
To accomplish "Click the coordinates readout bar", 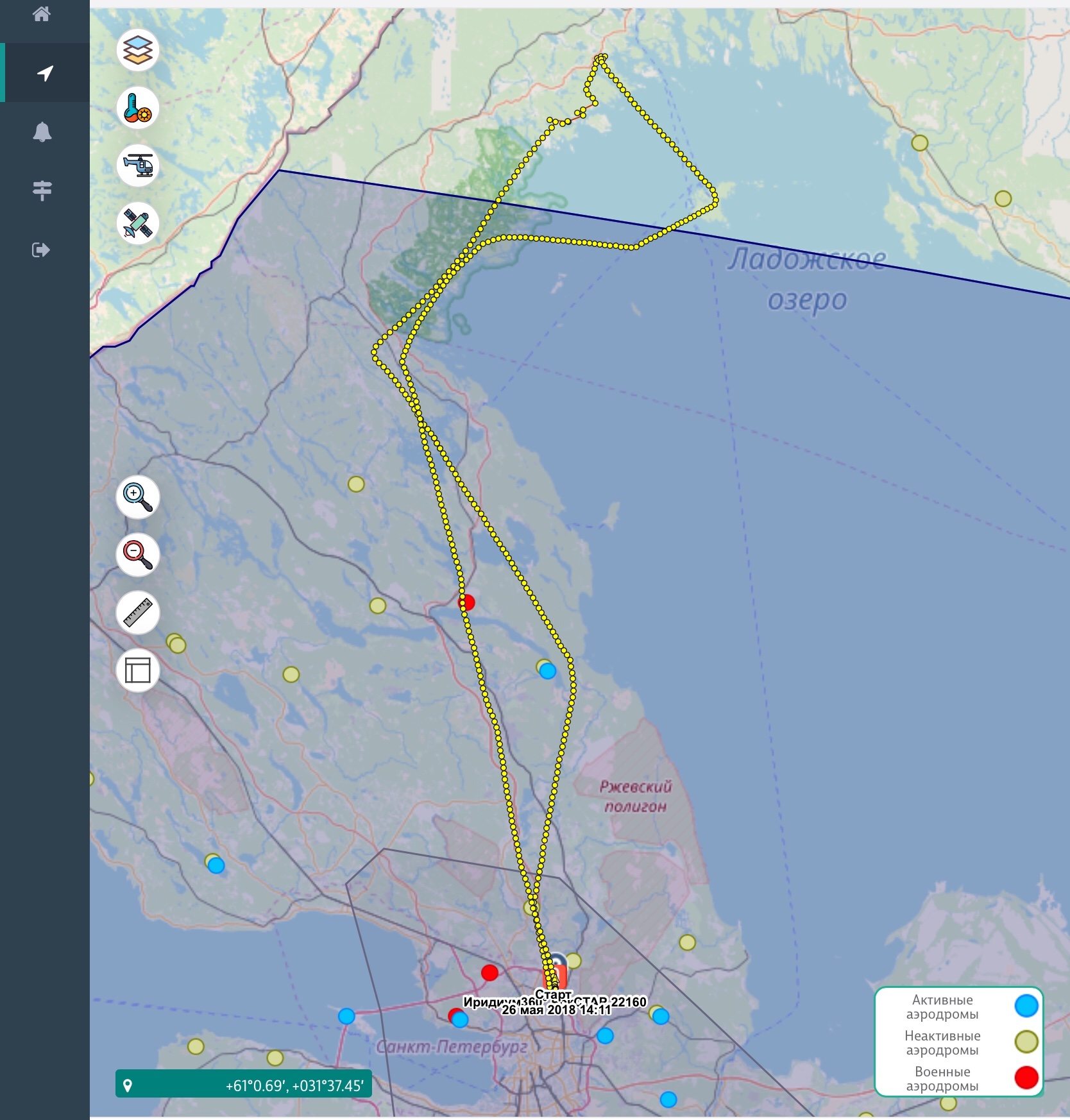I will [244, 1085].
